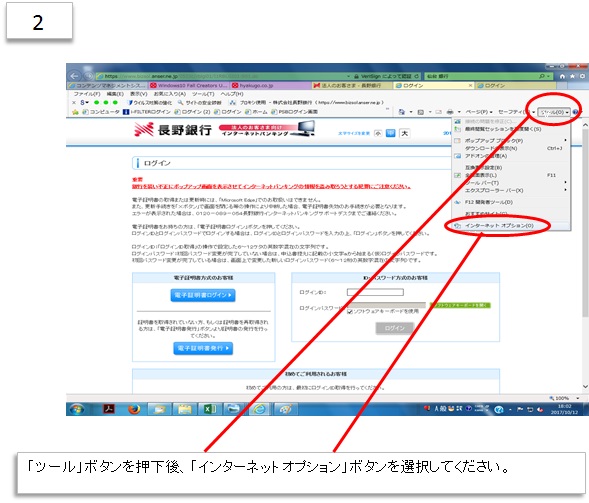Screen dimensions: 589x503
Task: Switch to the Windows10 Fall Creators tab
Action: click(x=189, y=86)
